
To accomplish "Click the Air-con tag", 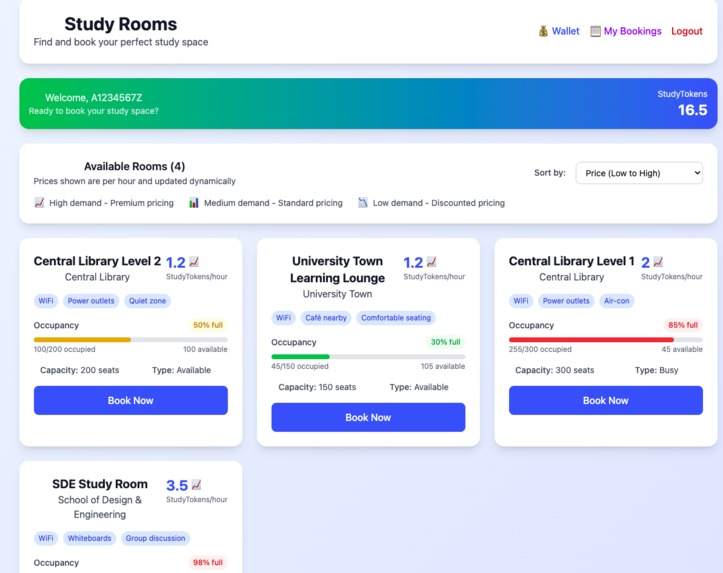I will coord(616,301).
